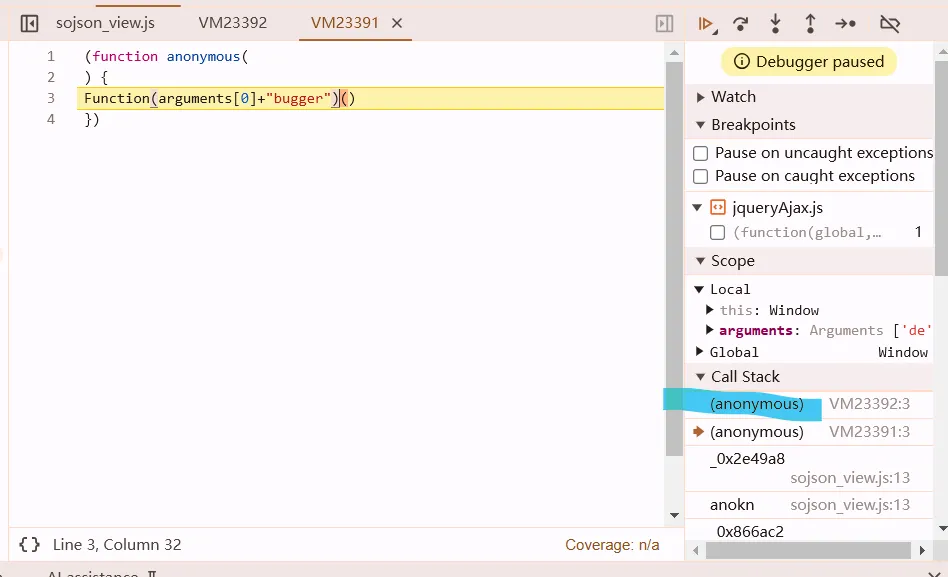This screenshot has width=948, height=577.
Task: Select the _0x2e49a8 call stack frame
Action: pyautogui.click(x=809, y=468)
